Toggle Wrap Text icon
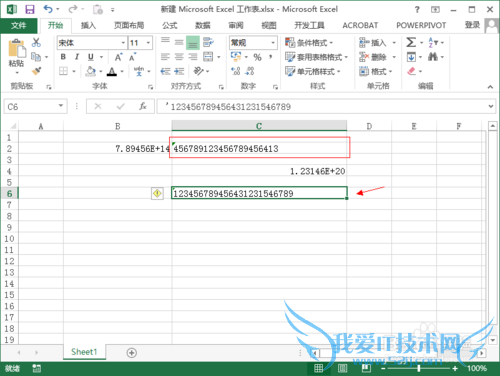This screenshot has width=500, height=376. pos(208,42)
